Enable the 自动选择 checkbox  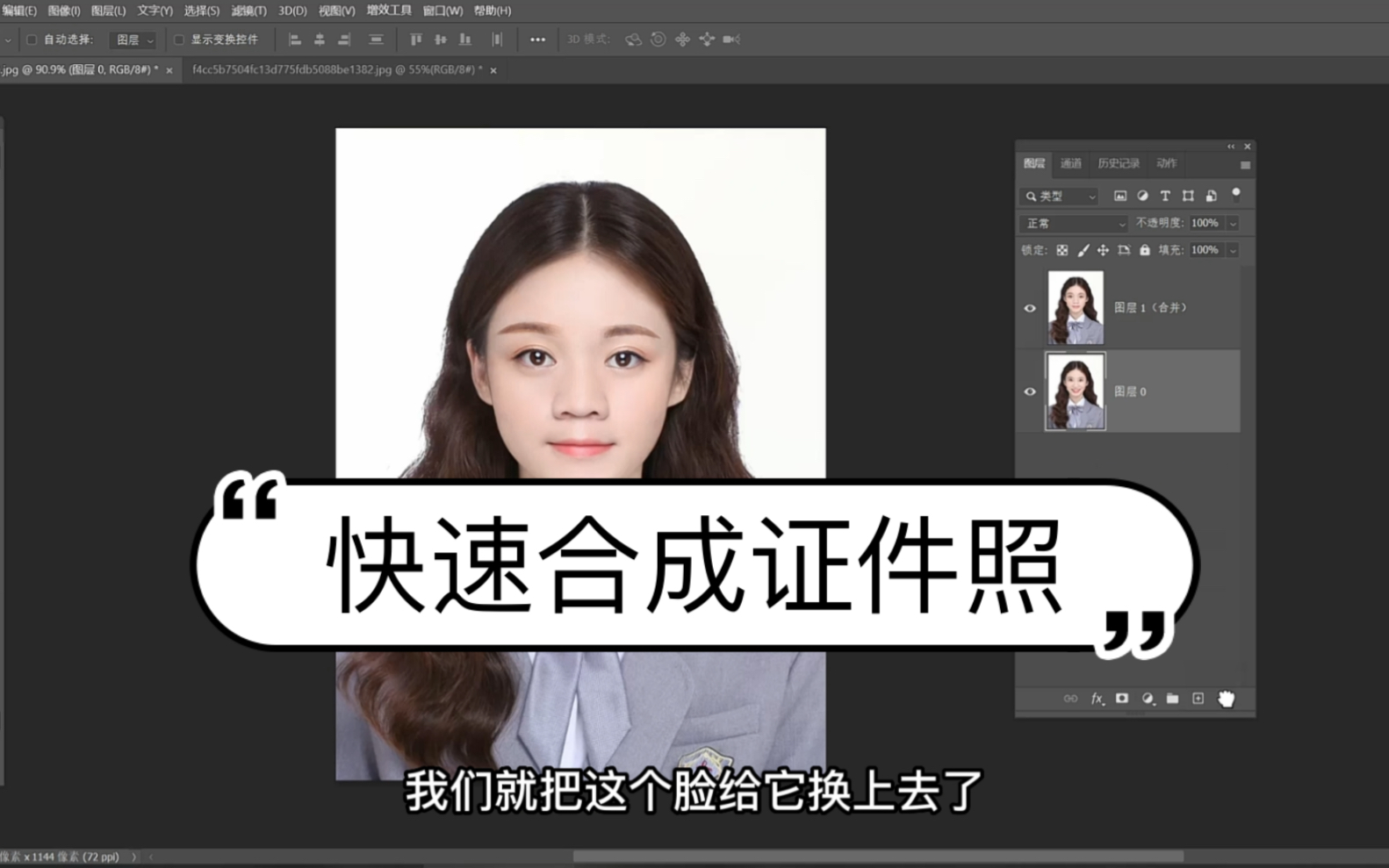tap(32, 39)
